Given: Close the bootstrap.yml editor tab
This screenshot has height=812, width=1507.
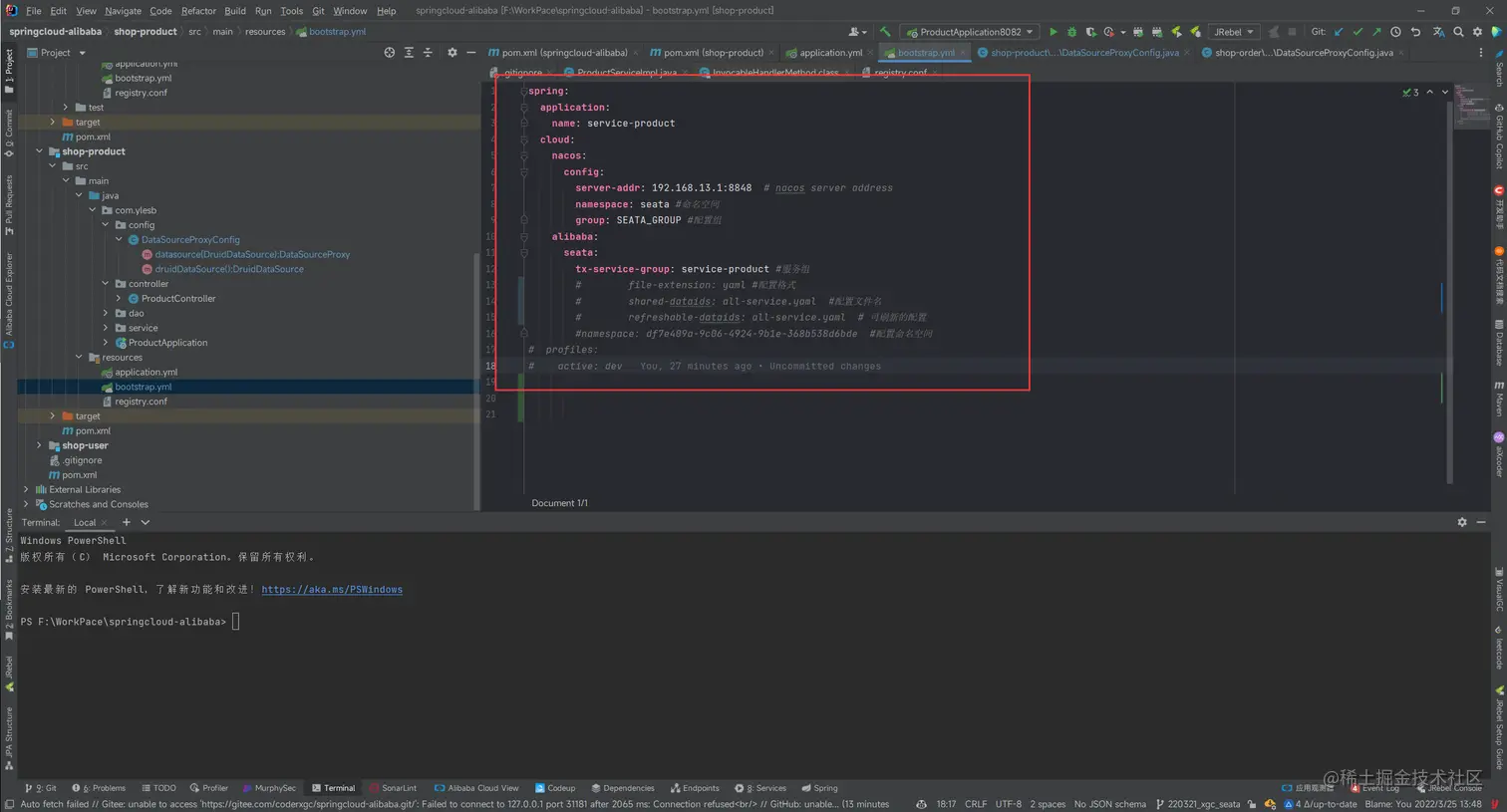Looking at the screenshot, I should [x=962, y=53].
